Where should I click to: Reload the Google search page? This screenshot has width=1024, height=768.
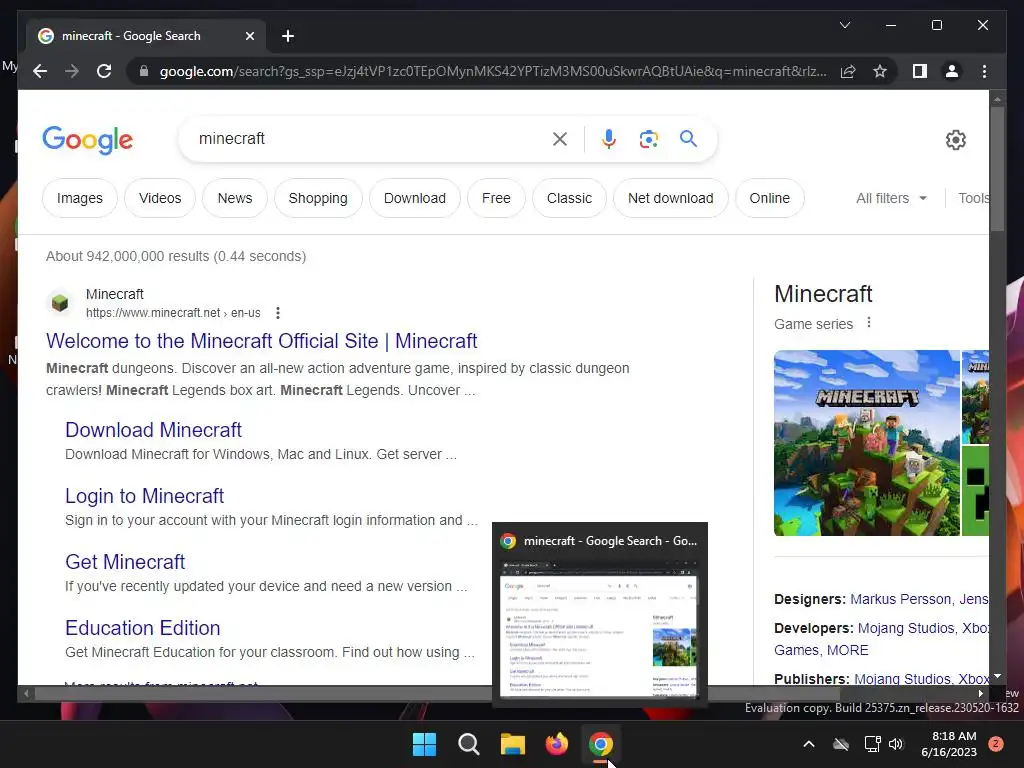[x=104, y=71]
